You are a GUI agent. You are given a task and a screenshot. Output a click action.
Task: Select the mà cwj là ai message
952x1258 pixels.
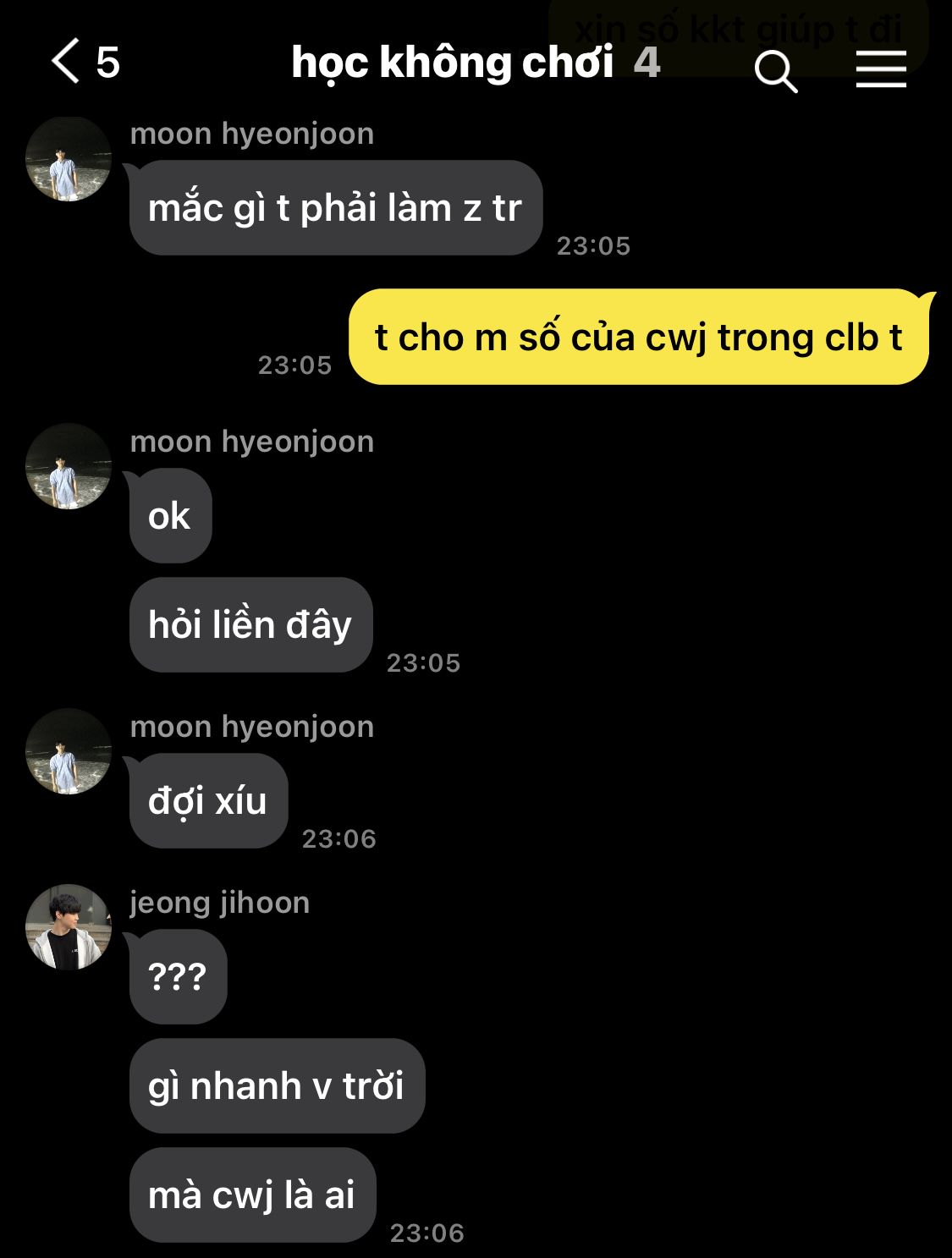(x=252, y=1195)
